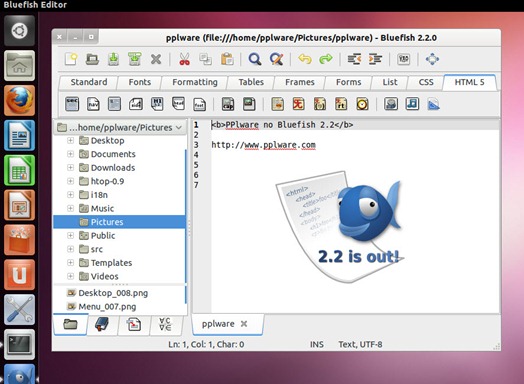
Task: Insert HTML5 canvas tag icon
Action: coord(433,104)
